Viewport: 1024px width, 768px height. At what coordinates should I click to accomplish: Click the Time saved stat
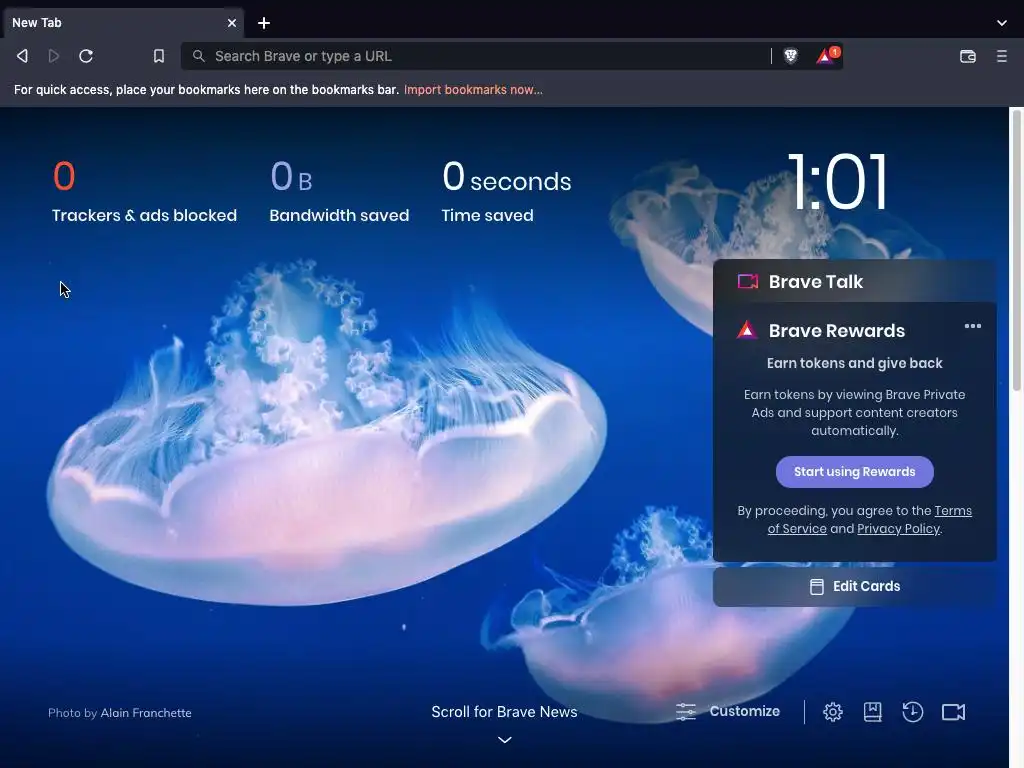pyautogui.click(x=506, y=192)
